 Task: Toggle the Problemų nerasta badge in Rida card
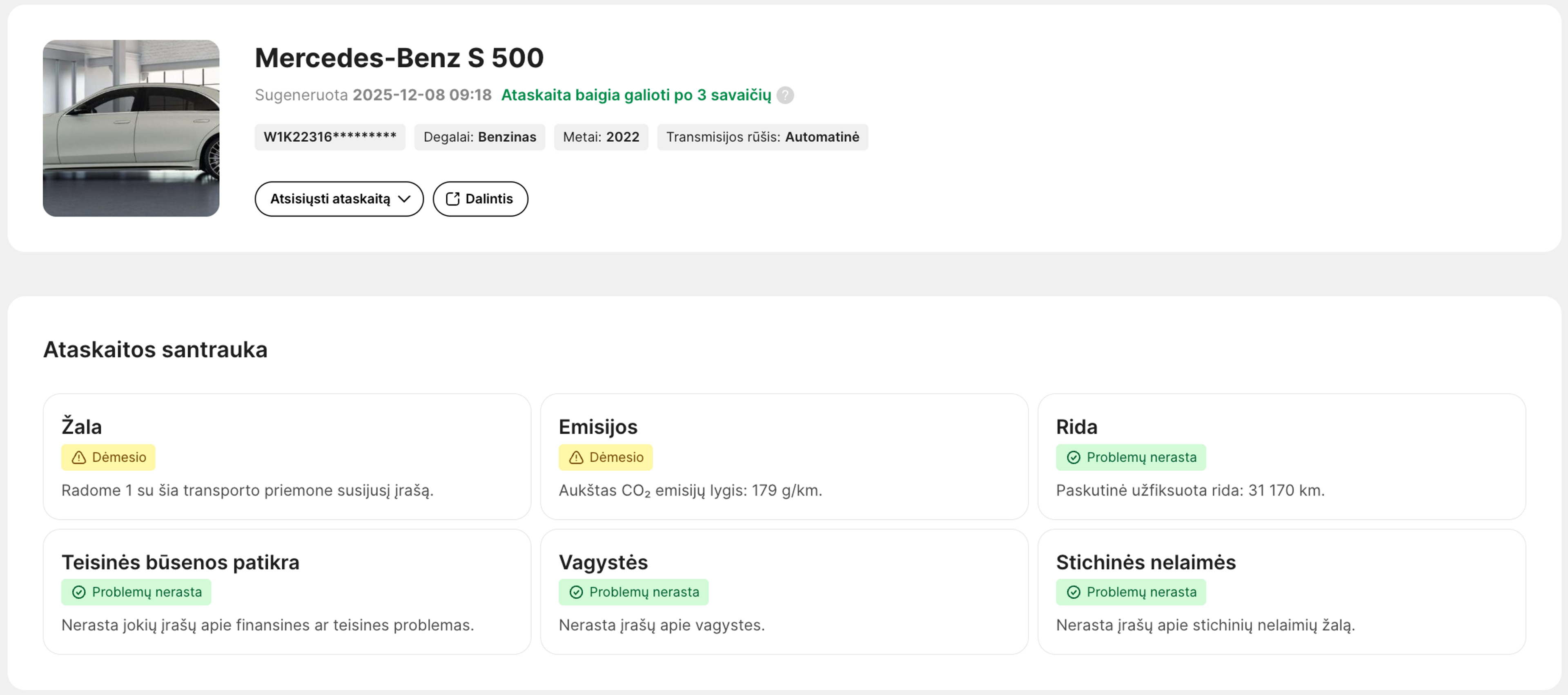tap(1130, 457)
